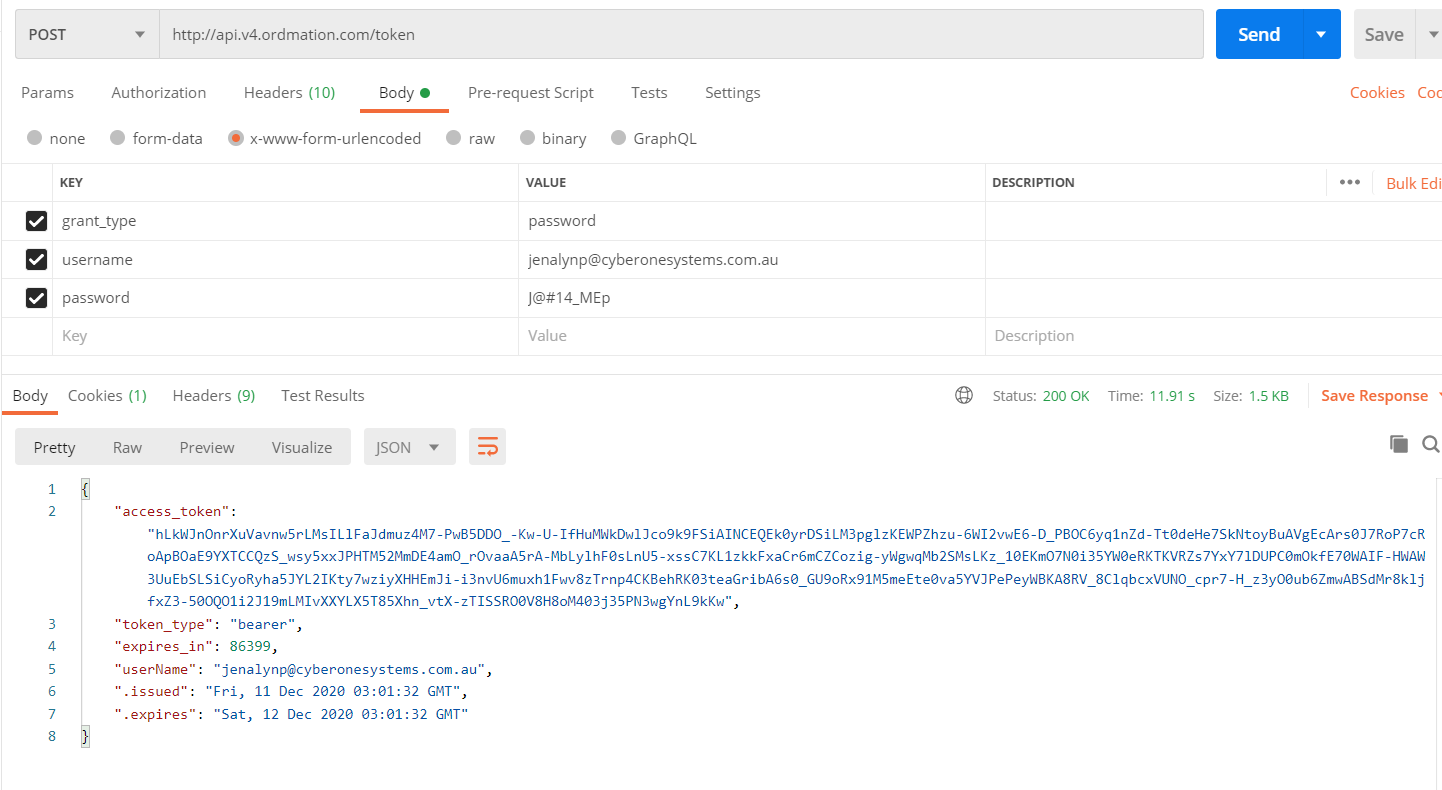Image resolution: width=1442 pixels, height=790 pixels.
Task: Switch response view to Raw
Action: point(127,447)
